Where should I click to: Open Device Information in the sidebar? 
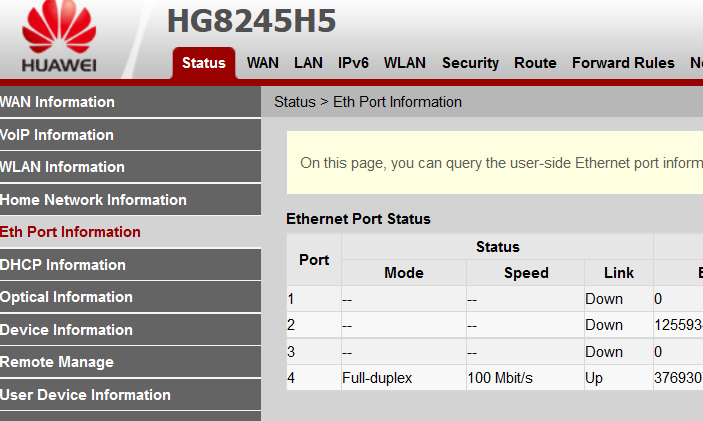(130, 330)
